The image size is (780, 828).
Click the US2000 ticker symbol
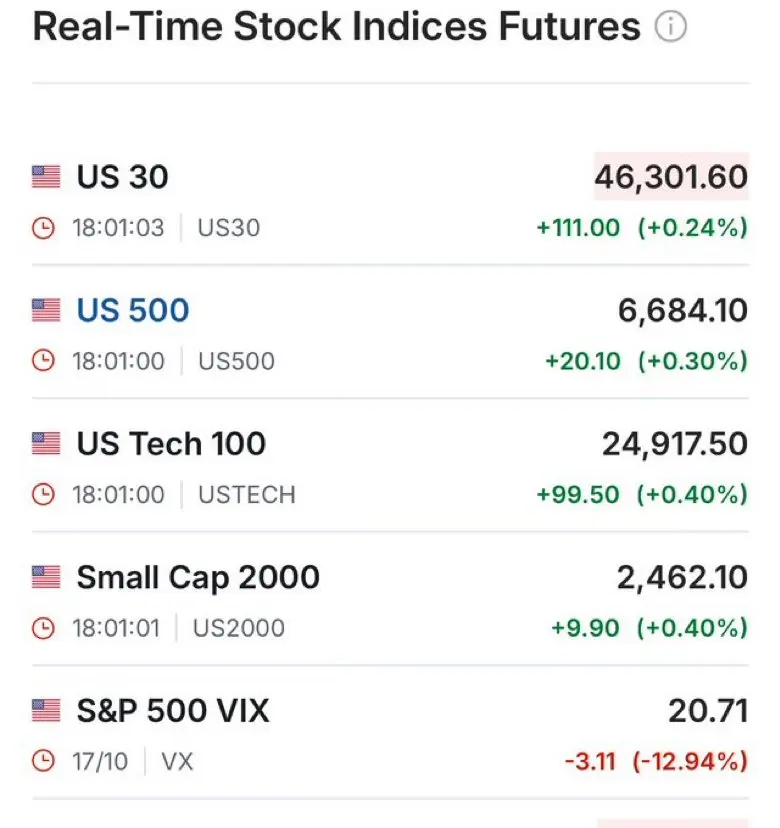(238, 628)
